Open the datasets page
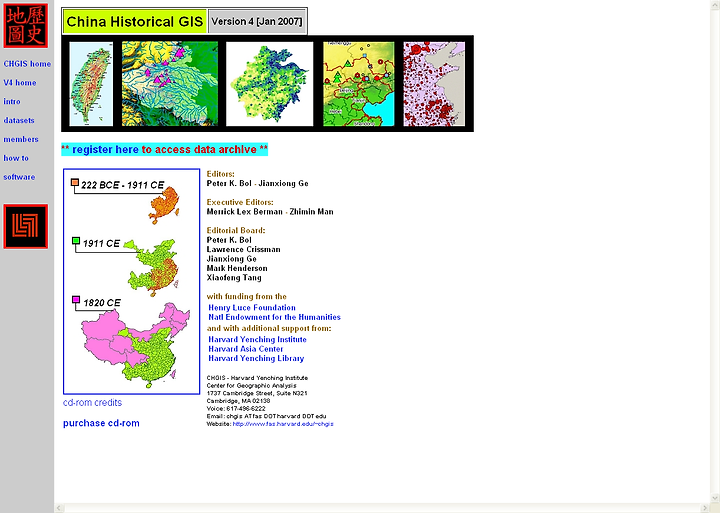 coord(19,120)
